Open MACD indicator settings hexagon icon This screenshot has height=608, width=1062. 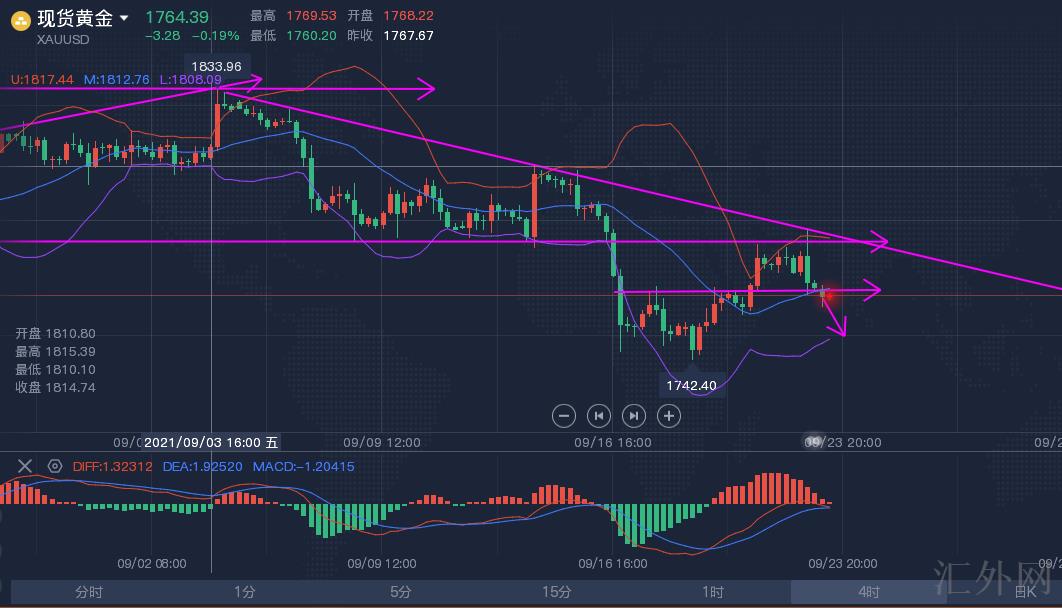(x=55, y=466)
